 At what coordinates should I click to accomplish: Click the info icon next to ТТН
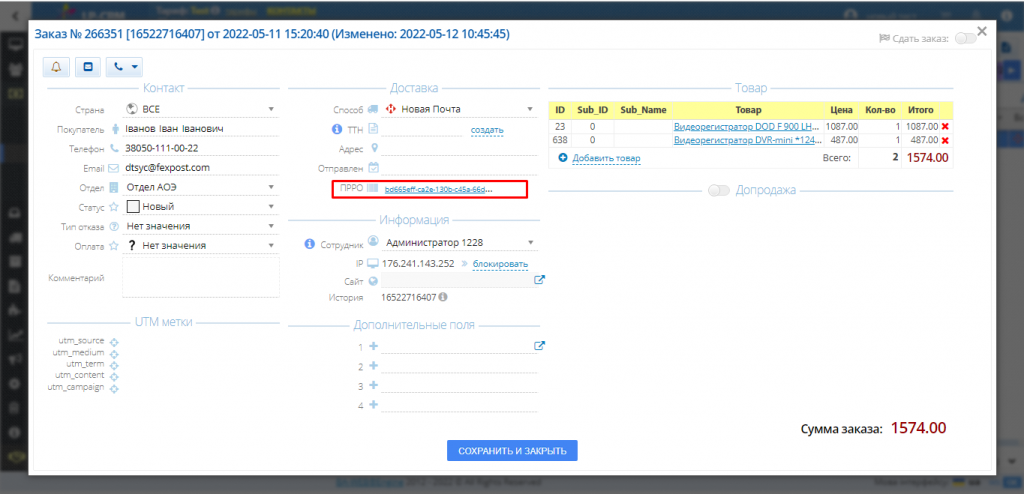coord(337,129)
